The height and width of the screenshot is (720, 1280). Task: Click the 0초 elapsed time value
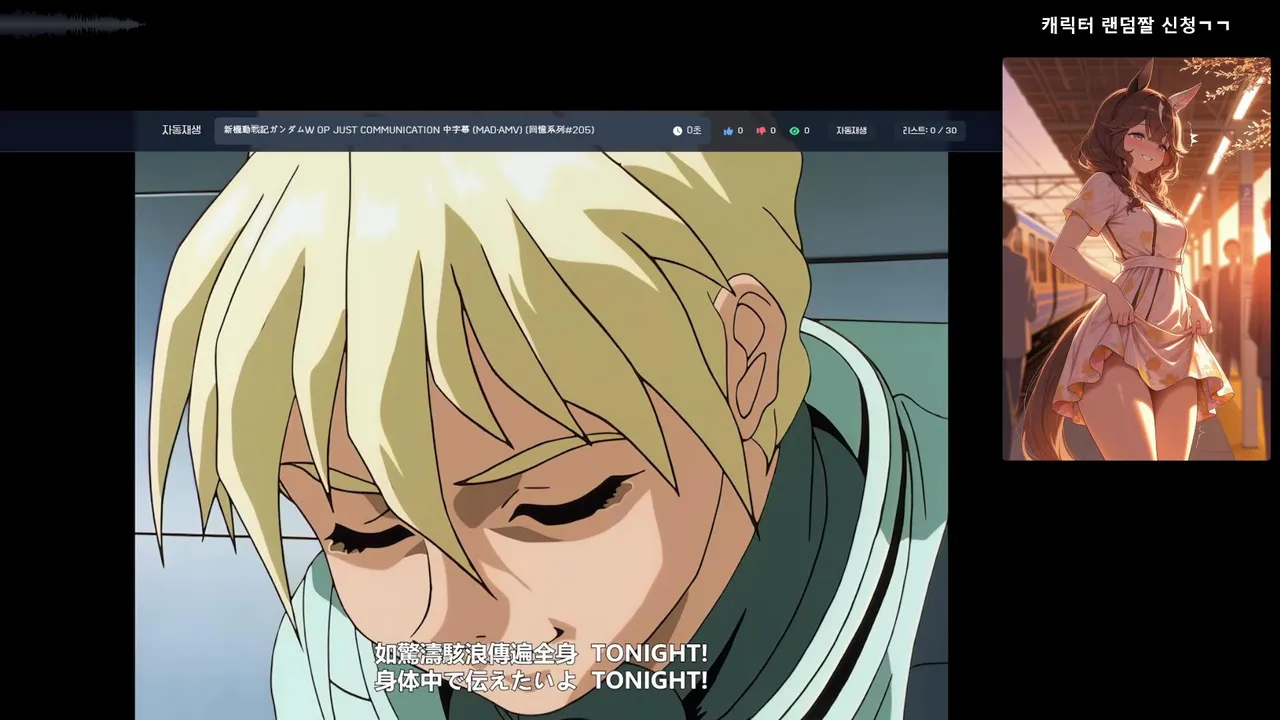tap(694, 131)
